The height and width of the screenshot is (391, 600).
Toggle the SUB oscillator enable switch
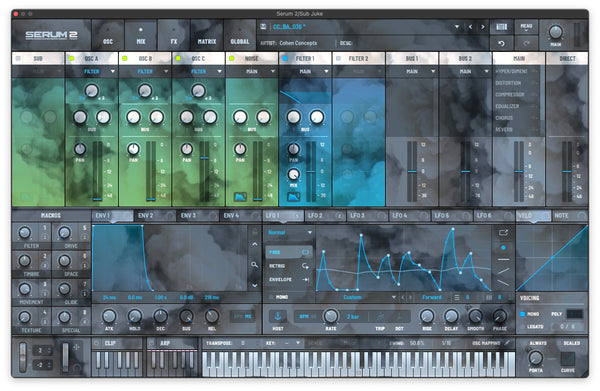18,58
